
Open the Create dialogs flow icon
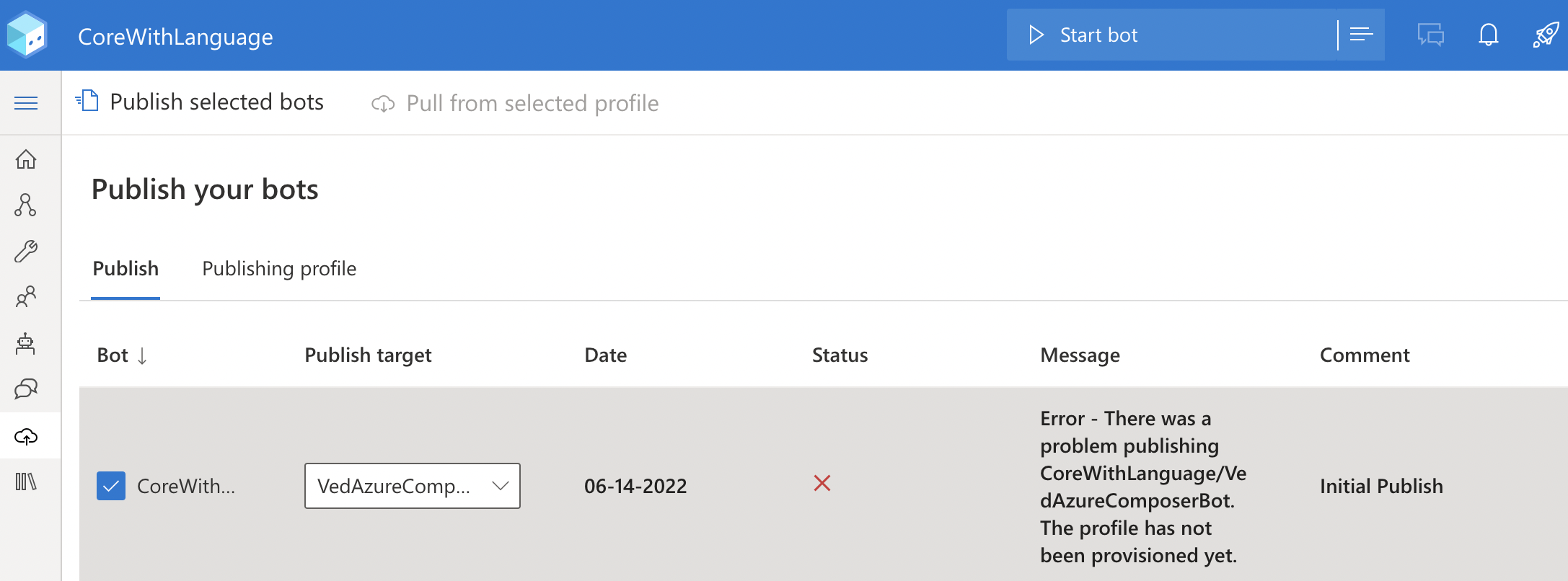pos(26,205)
